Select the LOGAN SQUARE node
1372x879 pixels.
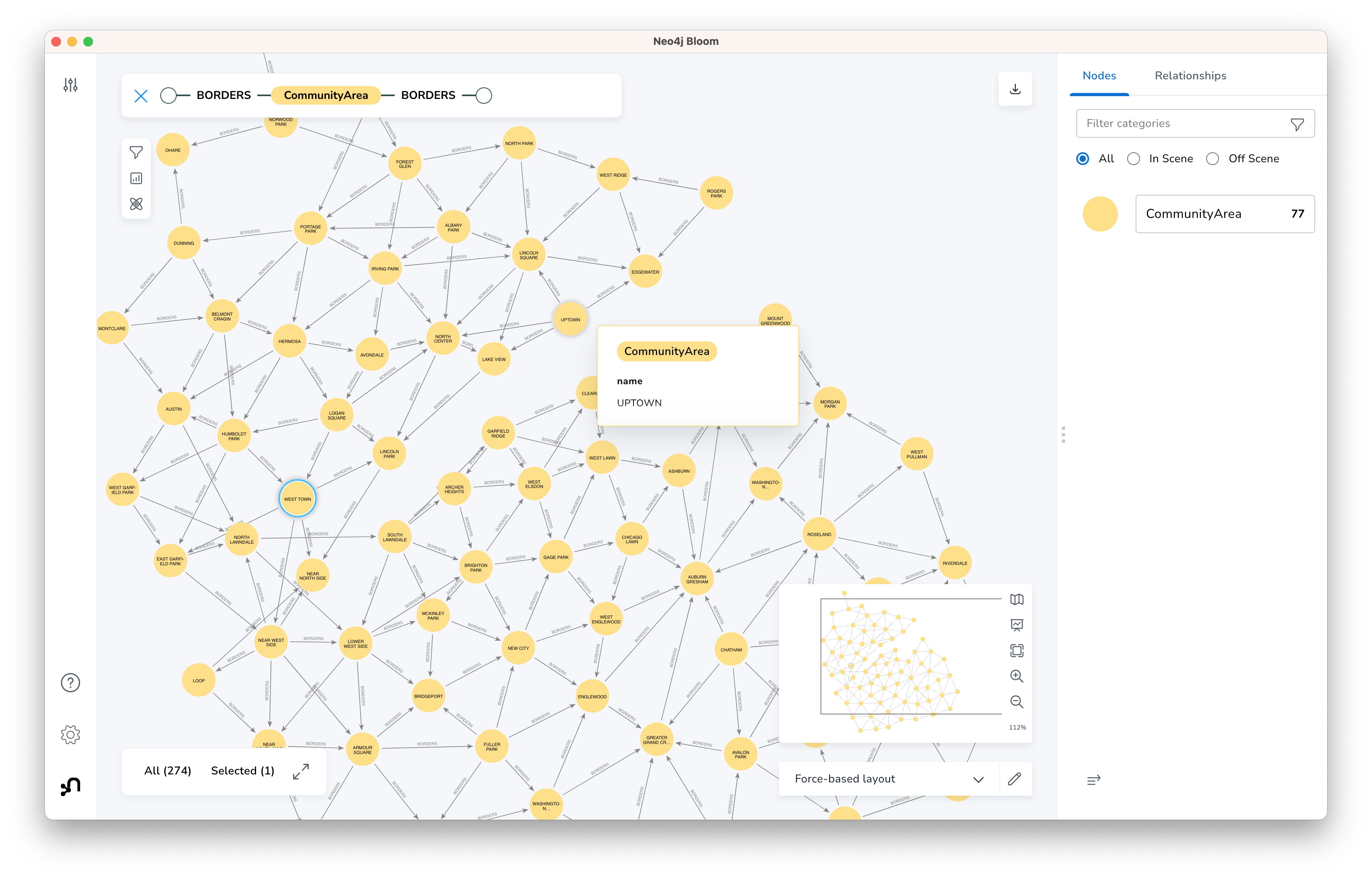336,415
